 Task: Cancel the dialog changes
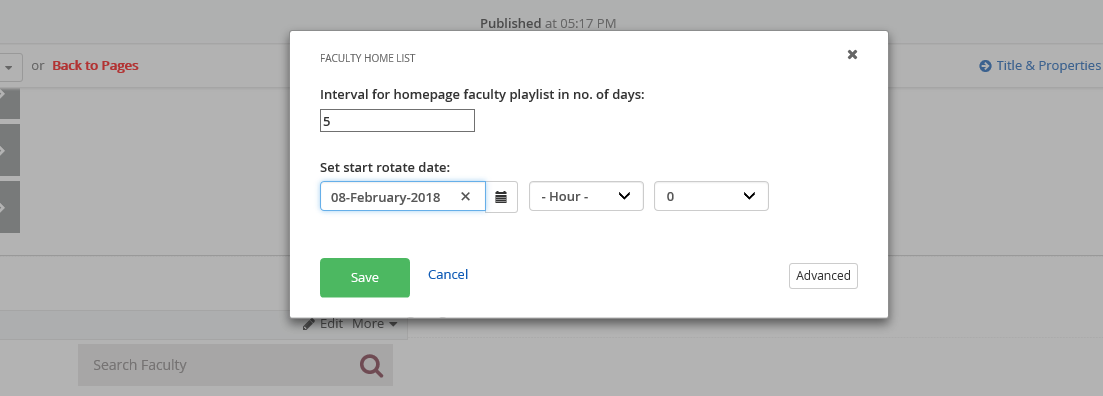447,274
